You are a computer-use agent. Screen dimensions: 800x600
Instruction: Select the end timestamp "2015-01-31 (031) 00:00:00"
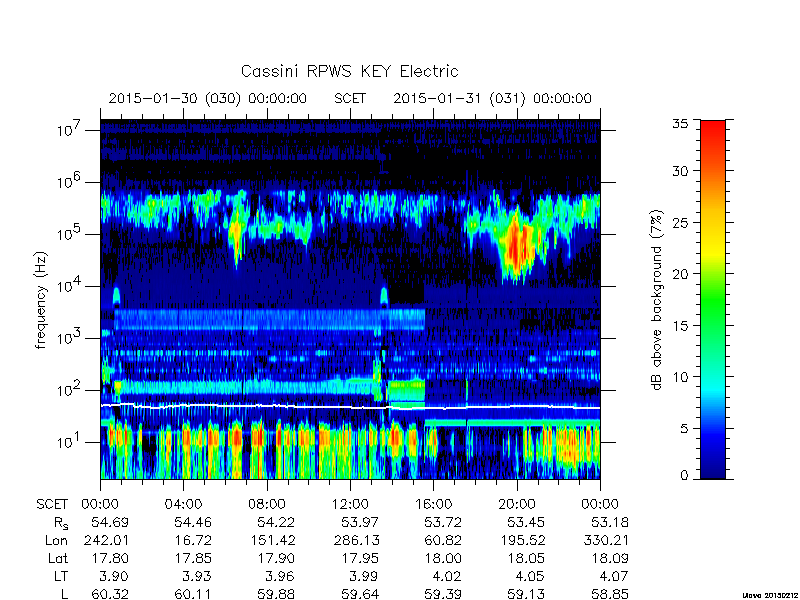[492, 98]
